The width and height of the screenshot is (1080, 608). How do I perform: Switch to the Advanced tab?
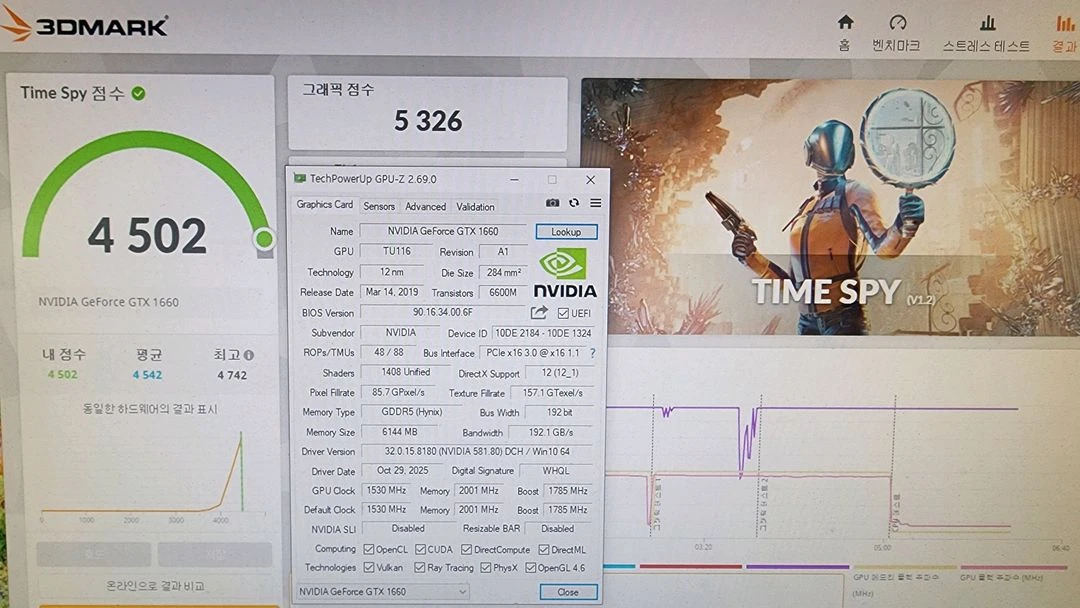[x=425, y=206]
